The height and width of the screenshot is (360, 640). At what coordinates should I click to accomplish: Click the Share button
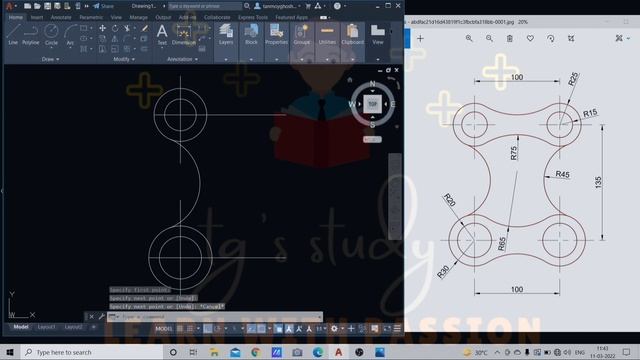click(104, 6)
